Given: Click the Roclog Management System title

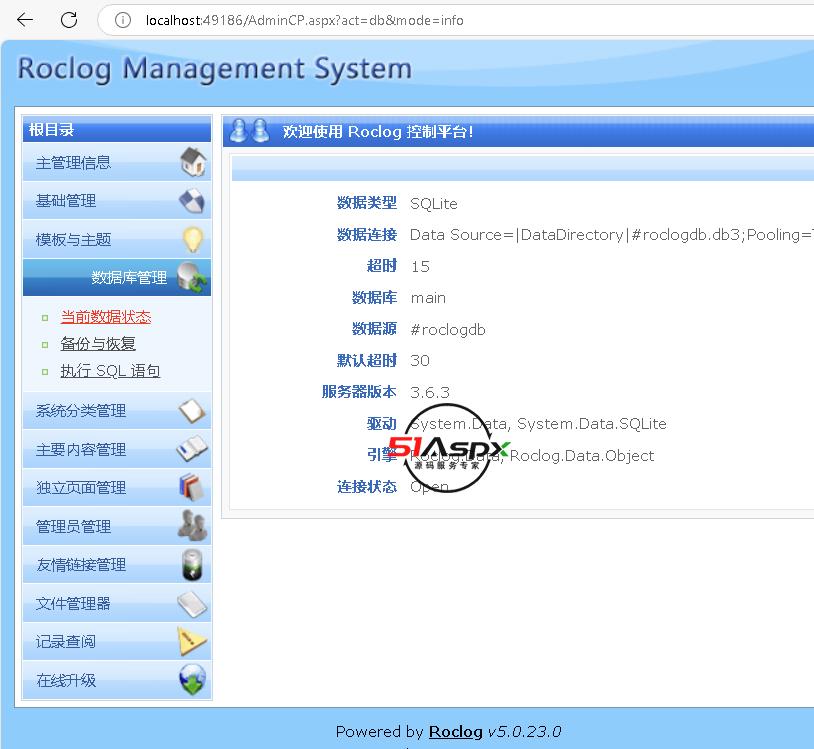Looking at the screenshot, I should (x=215, y=69).
